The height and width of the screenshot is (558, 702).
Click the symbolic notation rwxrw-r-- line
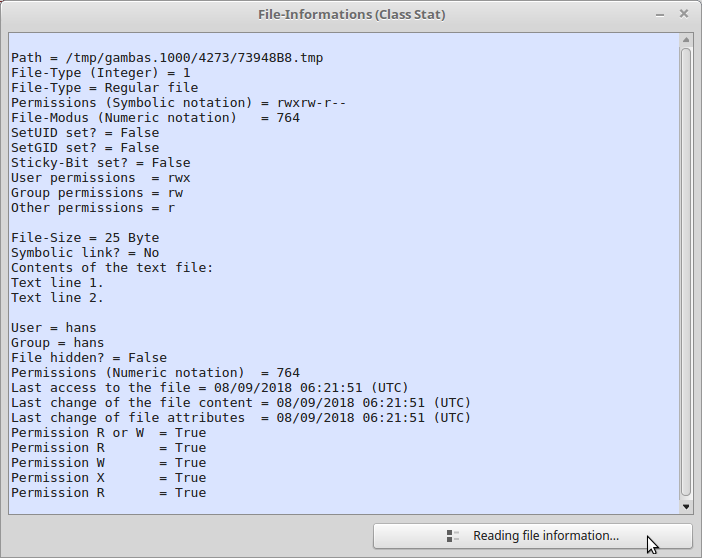[x=178, y=103]
